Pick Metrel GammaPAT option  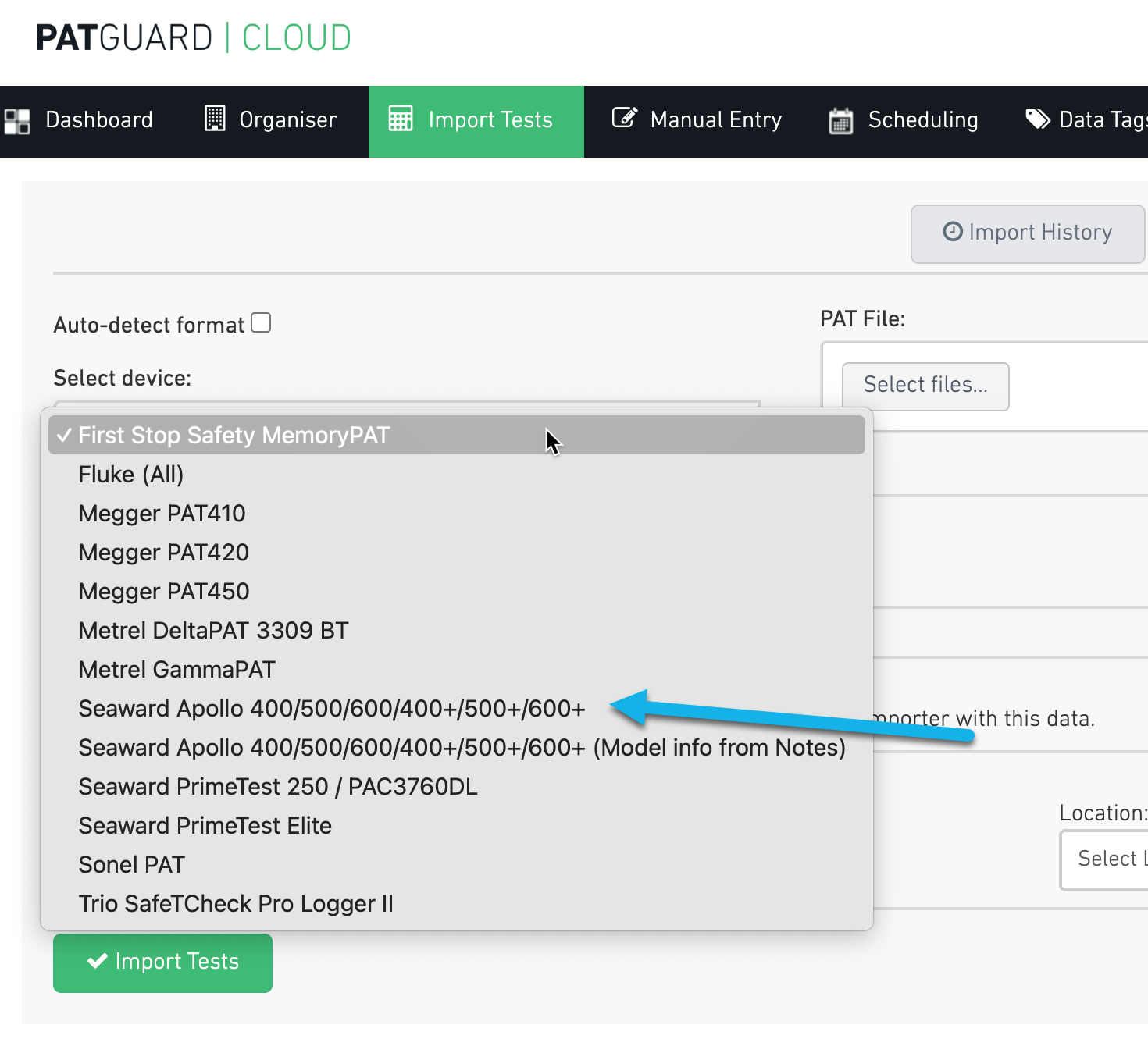coord(457,669)
